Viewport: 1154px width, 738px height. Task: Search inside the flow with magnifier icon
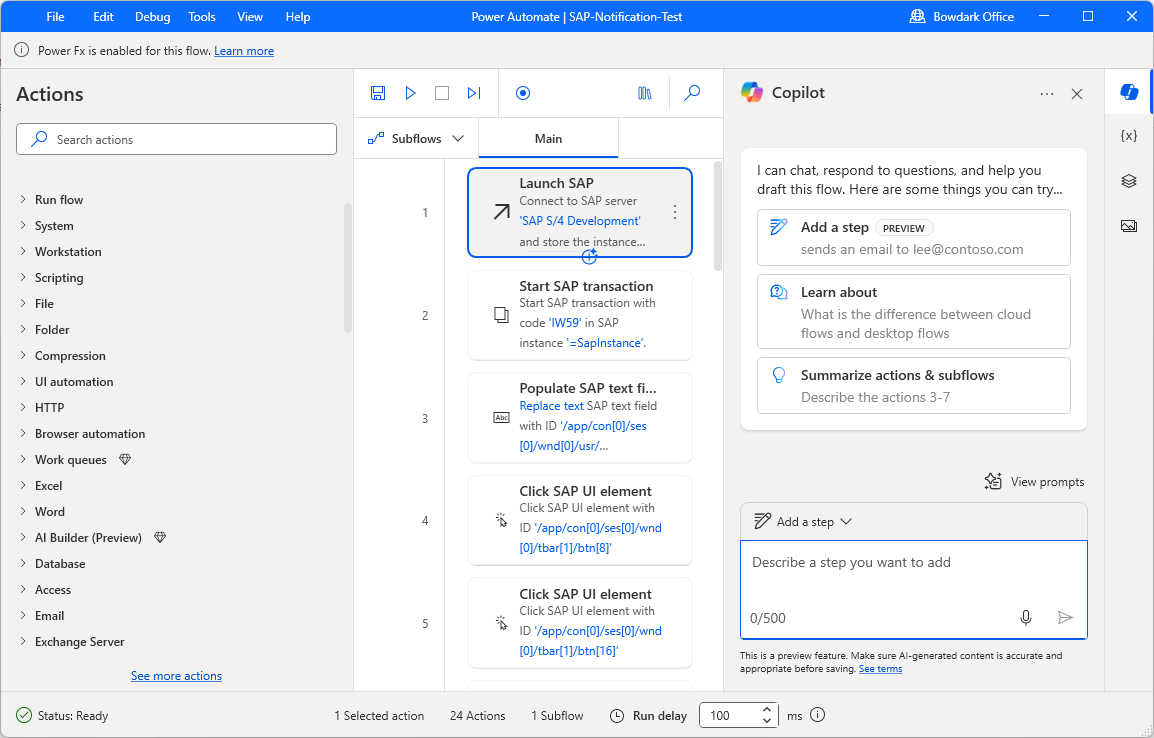point(692,93)
